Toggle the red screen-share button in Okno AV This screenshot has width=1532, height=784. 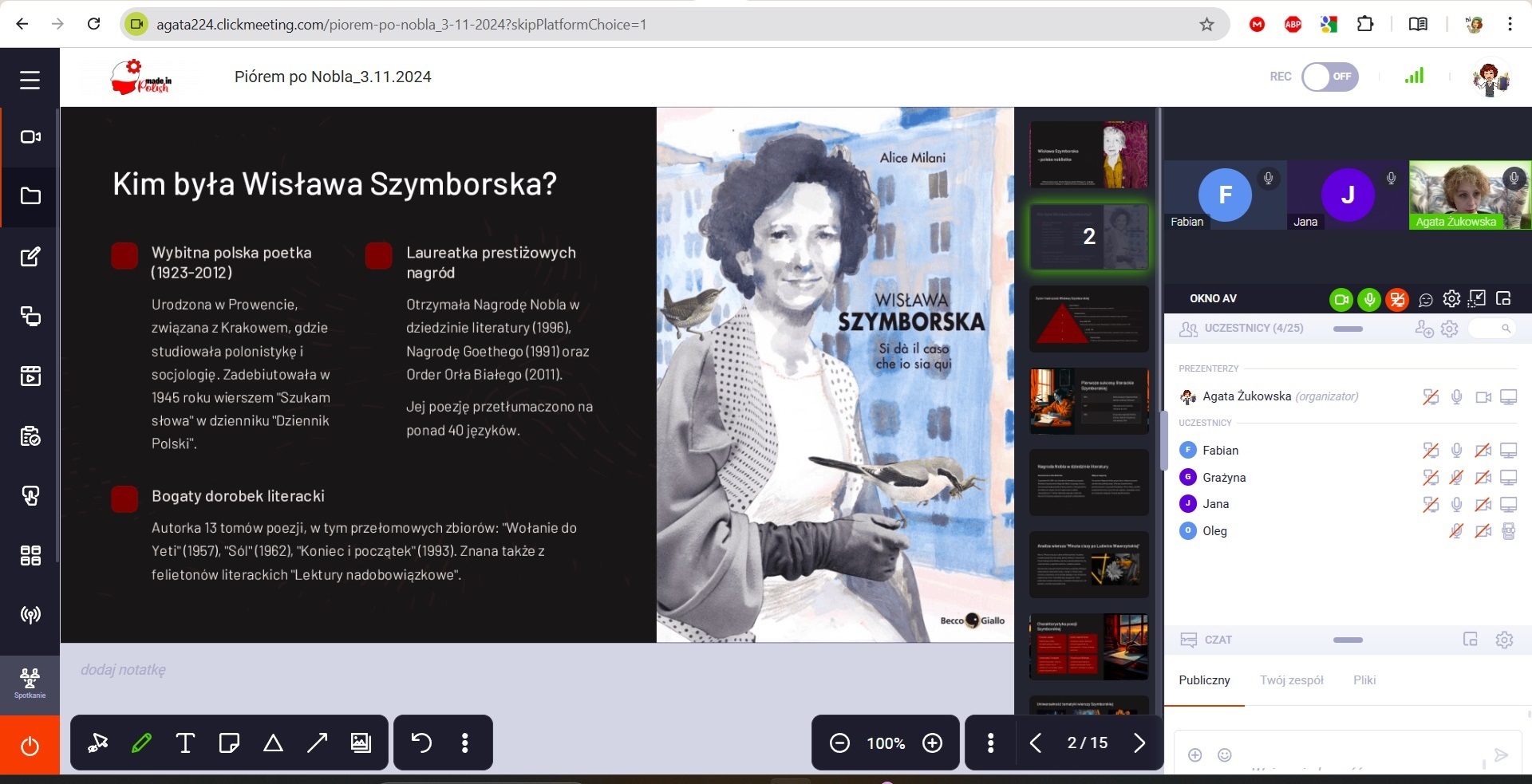tap(1396, 300)
